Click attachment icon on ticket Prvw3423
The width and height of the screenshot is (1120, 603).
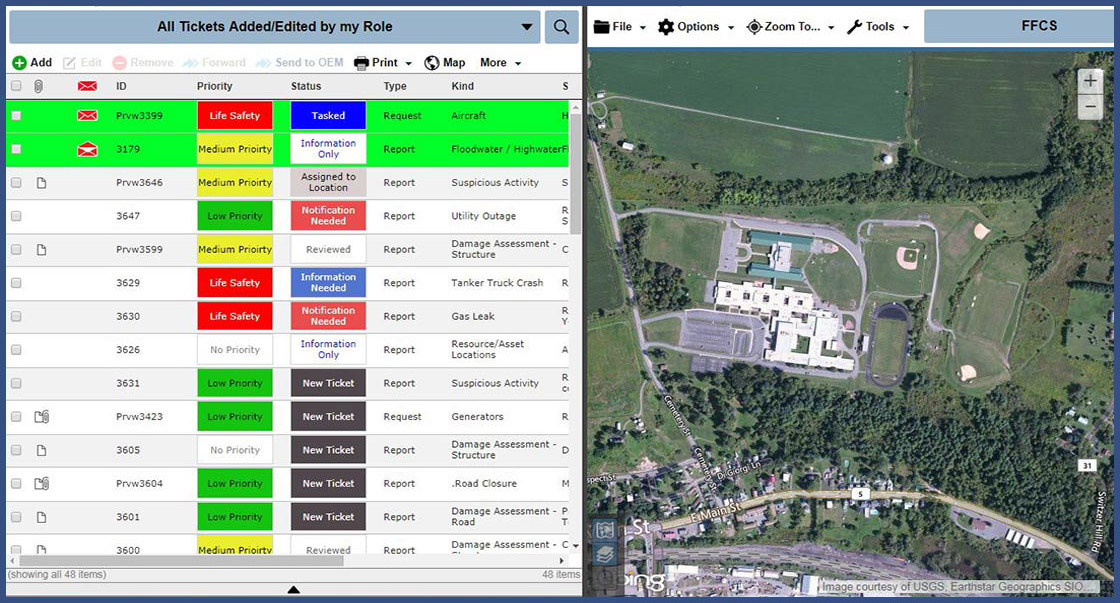42,417
